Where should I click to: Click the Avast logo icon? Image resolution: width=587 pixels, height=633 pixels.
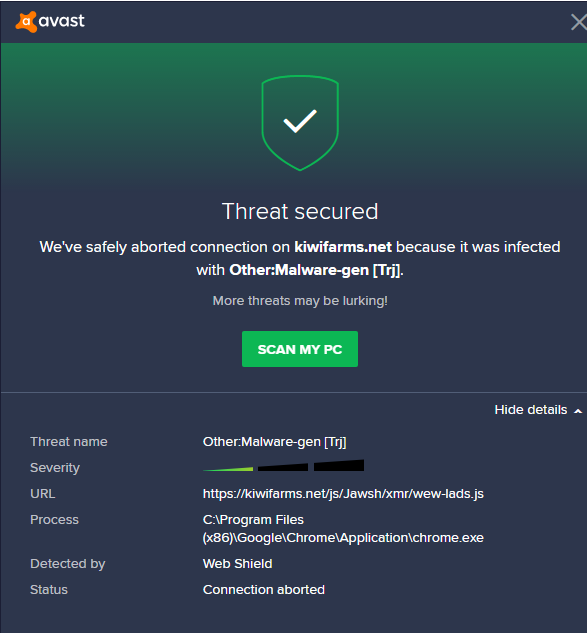tap(26, 21)
